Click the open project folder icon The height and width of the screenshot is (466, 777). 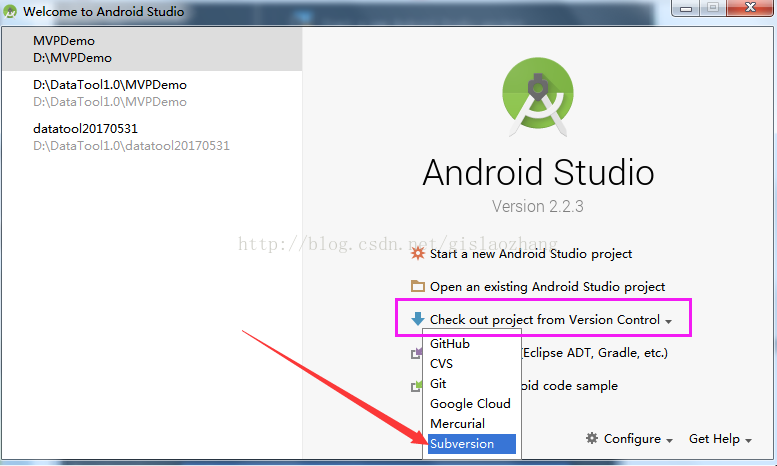(x=418, y=287)
